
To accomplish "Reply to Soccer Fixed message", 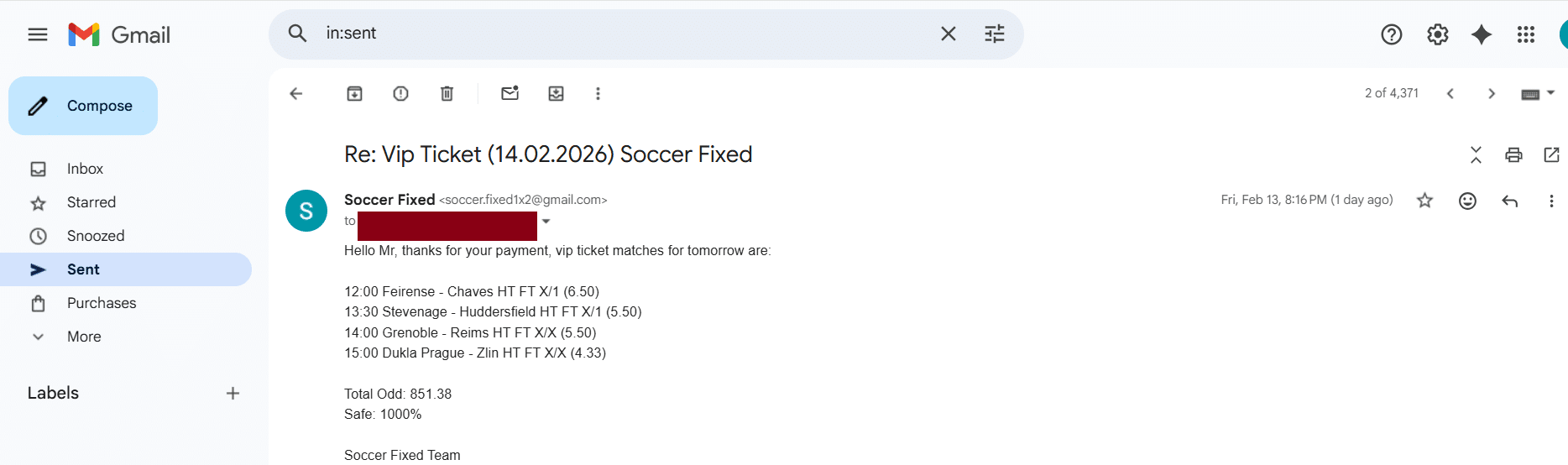I will pos(1509,201).
